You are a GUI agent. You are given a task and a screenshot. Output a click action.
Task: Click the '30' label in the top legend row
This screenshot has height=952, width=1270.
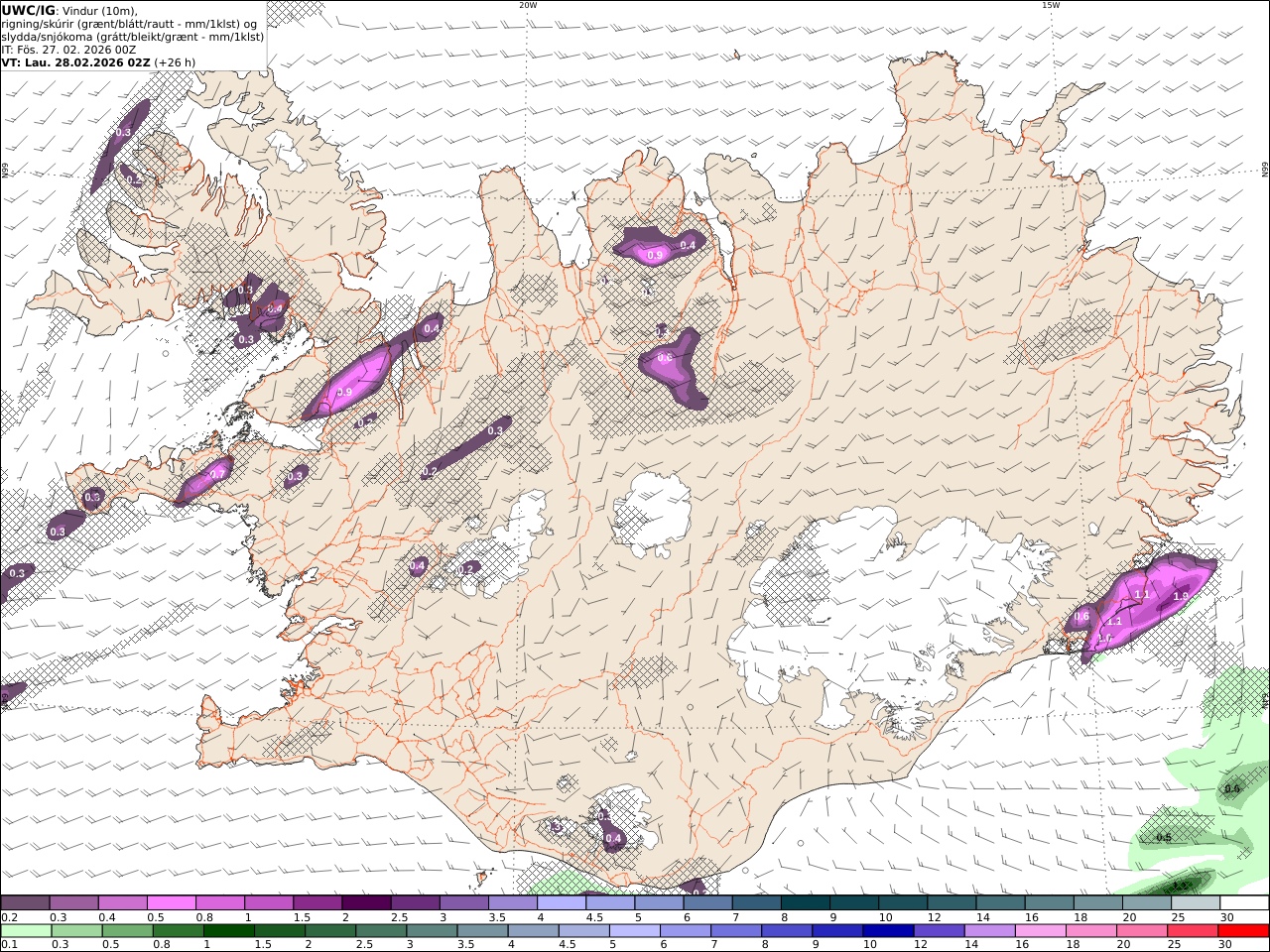pyautogui.click(x=1226, y=917)
